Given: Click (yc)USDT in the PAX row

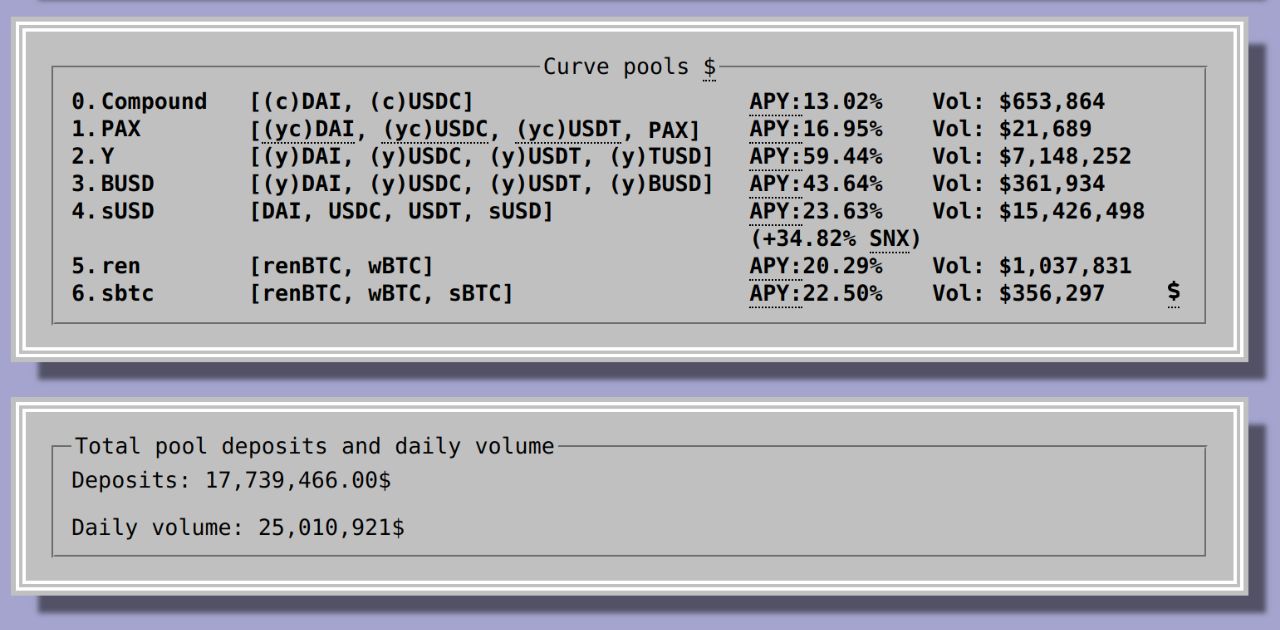Looking at the screenshot, I should pyautogui.click(x=568, y=130).
